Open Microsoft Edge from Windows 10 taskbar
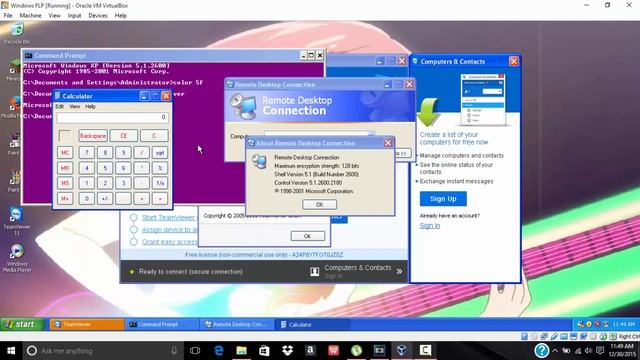640x360 pixels. pos(219,350)
